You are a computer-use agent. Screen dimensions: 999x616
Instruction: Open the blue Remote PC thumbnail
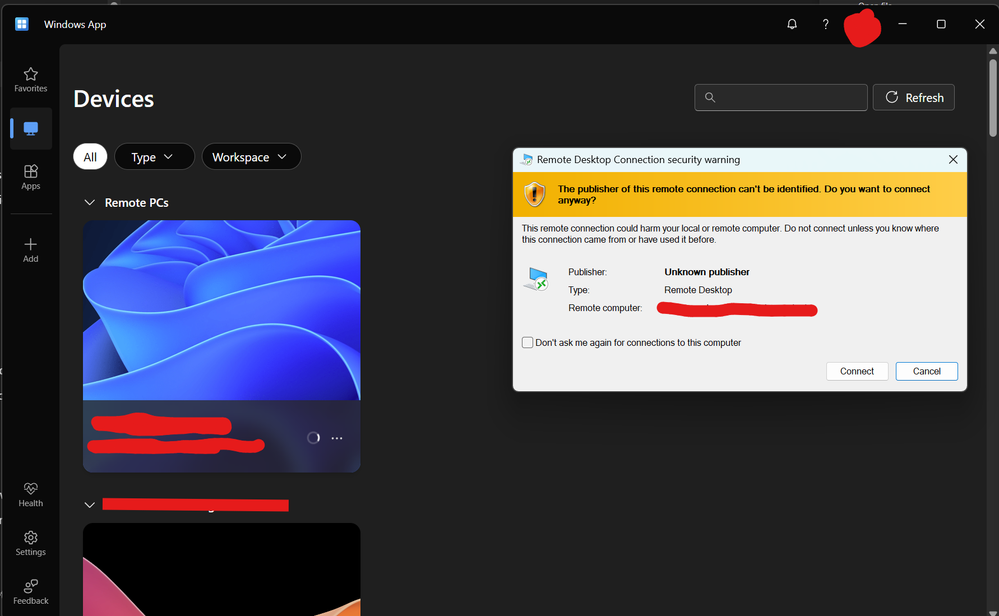(222, 310)
